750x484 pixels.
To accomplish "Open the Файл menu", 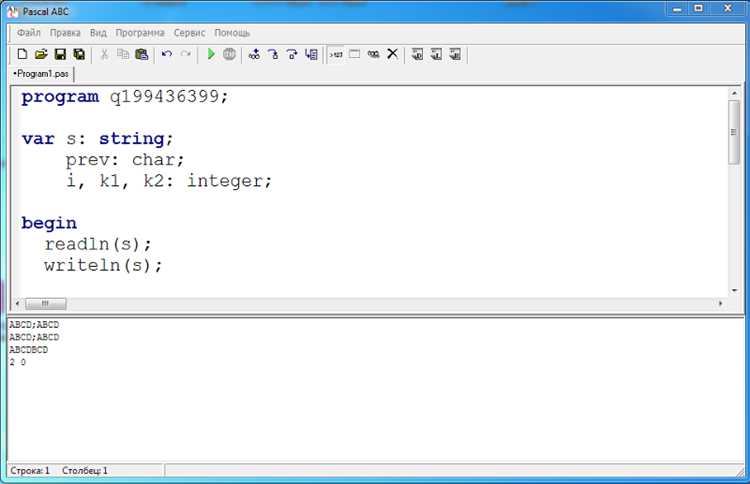I will coord(29,33).
